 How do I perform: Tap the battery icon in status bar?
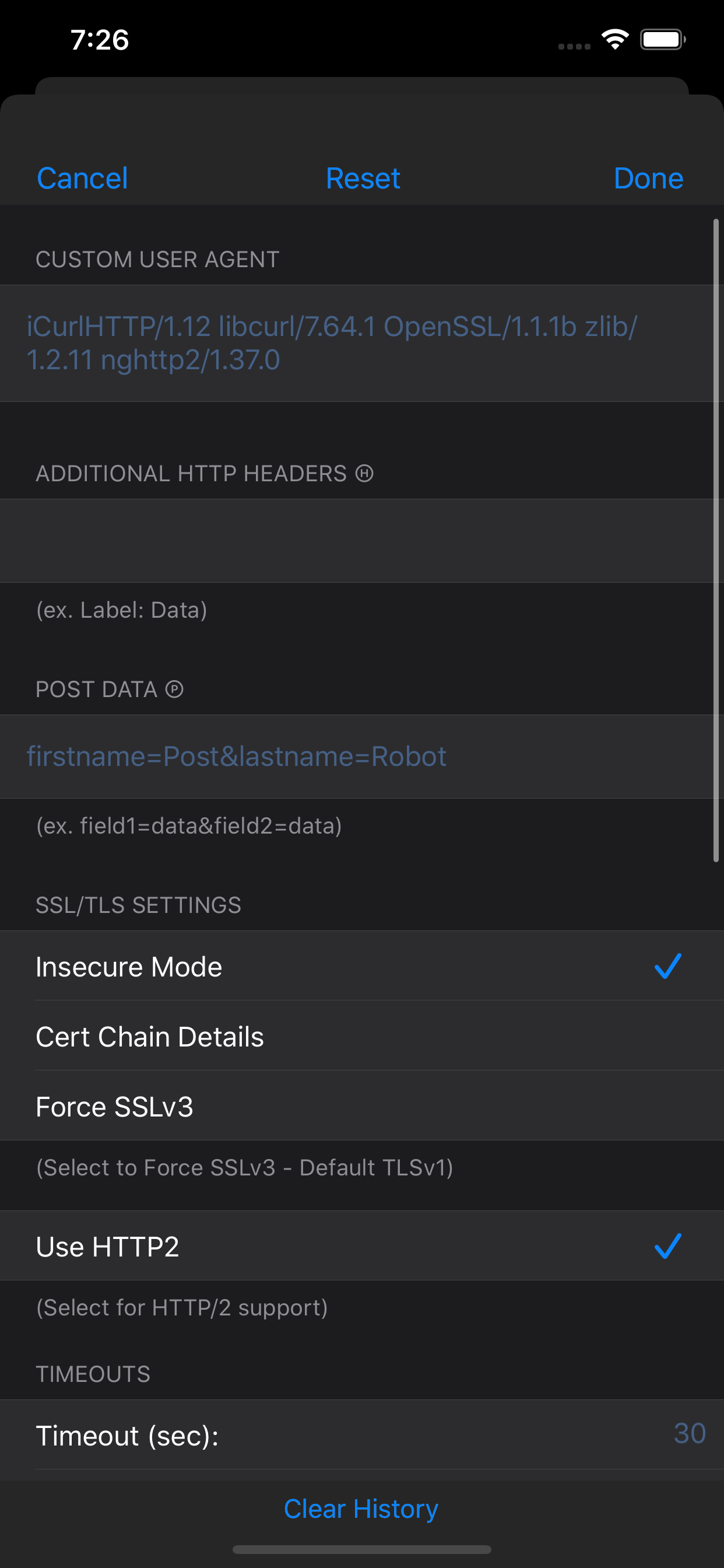(663, 40)
